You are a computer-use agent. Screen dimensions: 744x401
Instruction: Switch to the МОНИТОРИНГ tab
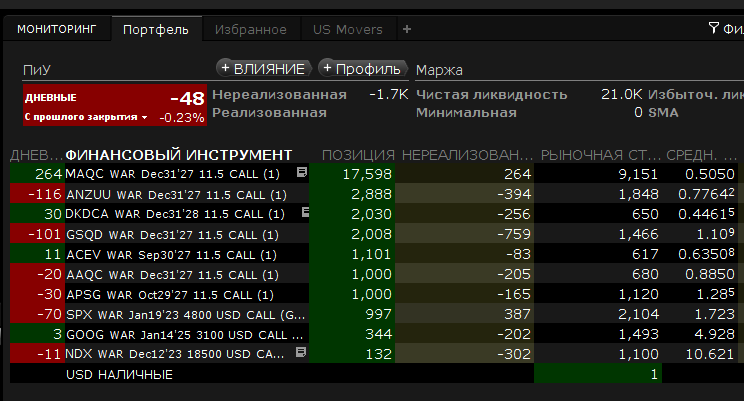(56, 29)
